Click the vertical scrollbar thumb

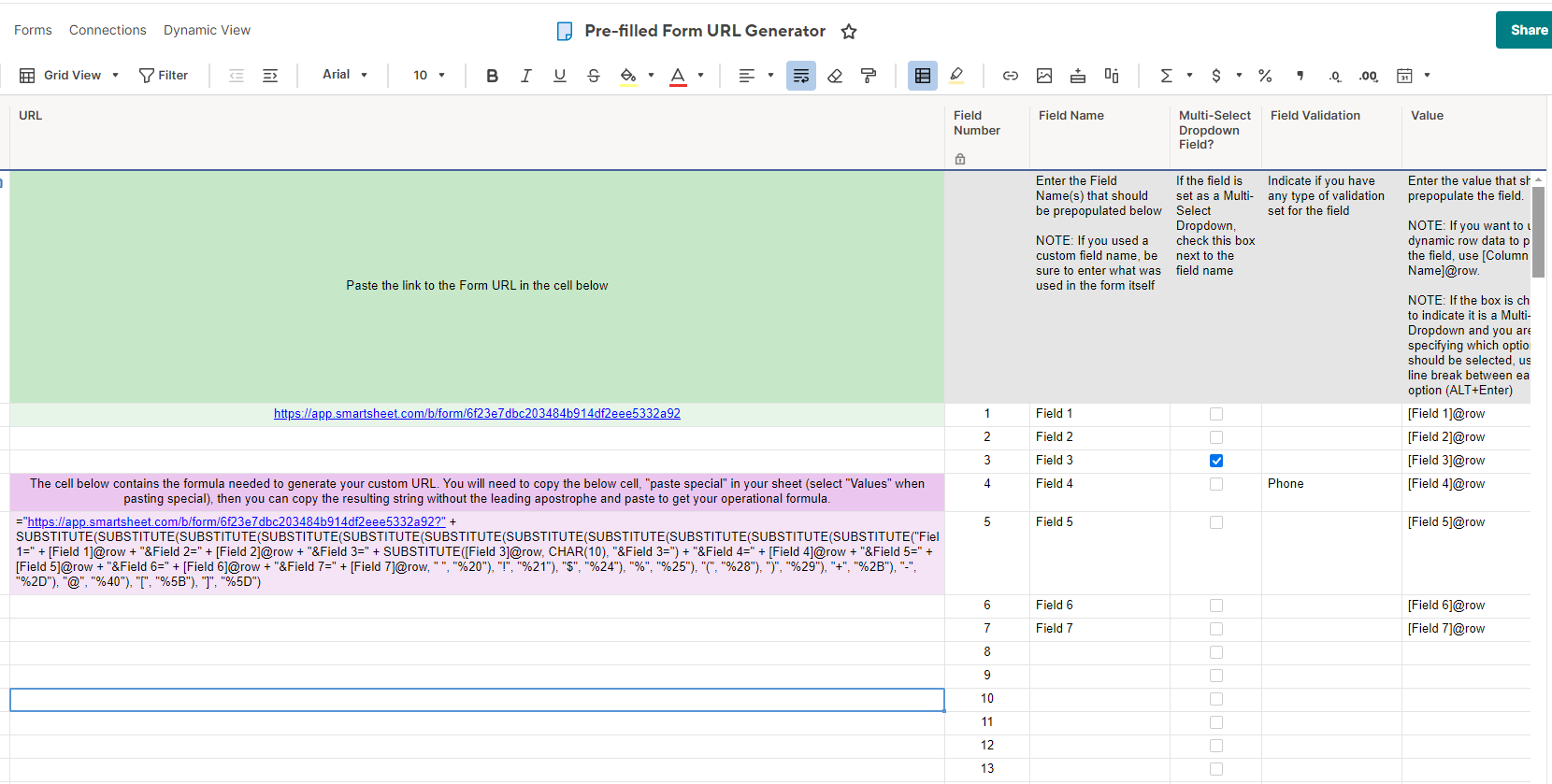(x=1538, y=232)
